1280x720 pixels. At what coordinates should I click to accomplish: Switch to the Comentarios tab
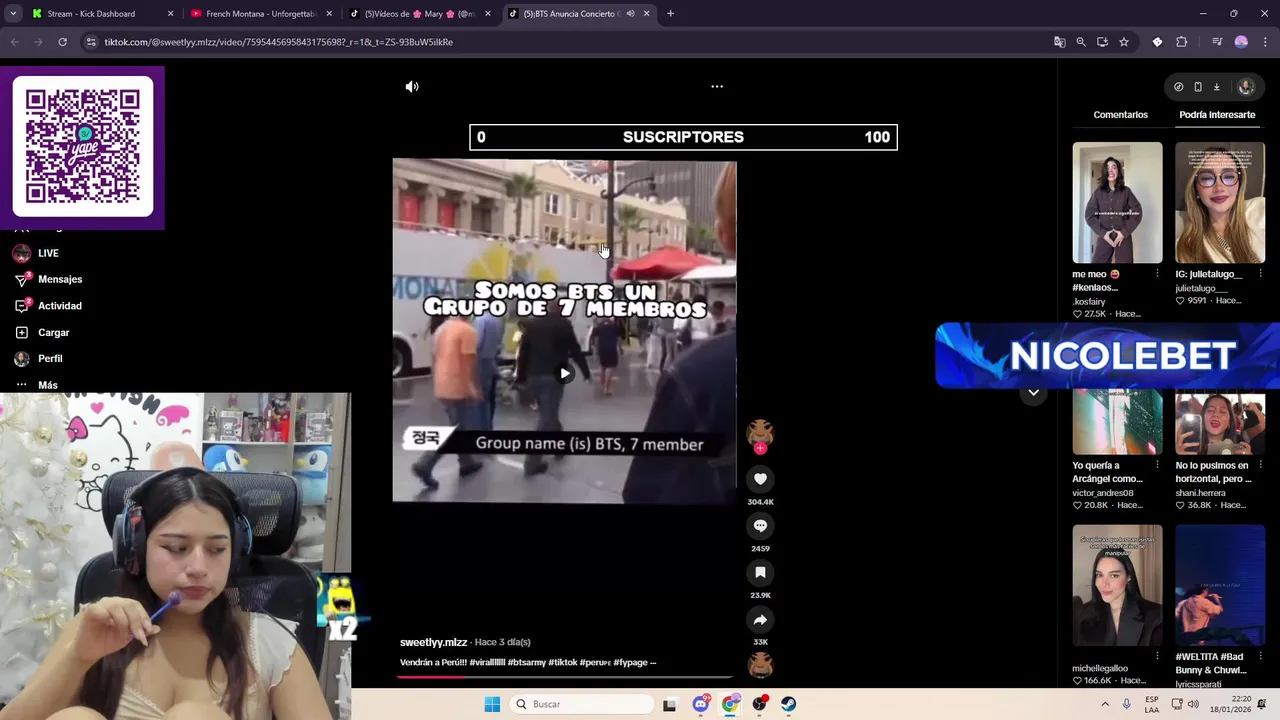pos(1120,115)
